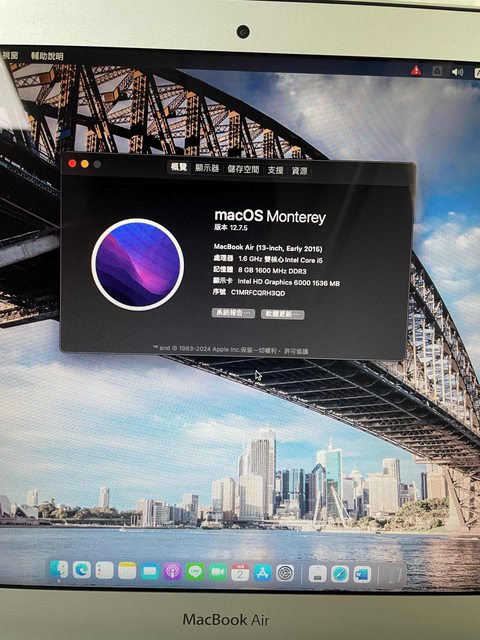Open the volume control in menu bar
Image resolution: width=480 pixels, height=640 pixels.
point(457,72)
